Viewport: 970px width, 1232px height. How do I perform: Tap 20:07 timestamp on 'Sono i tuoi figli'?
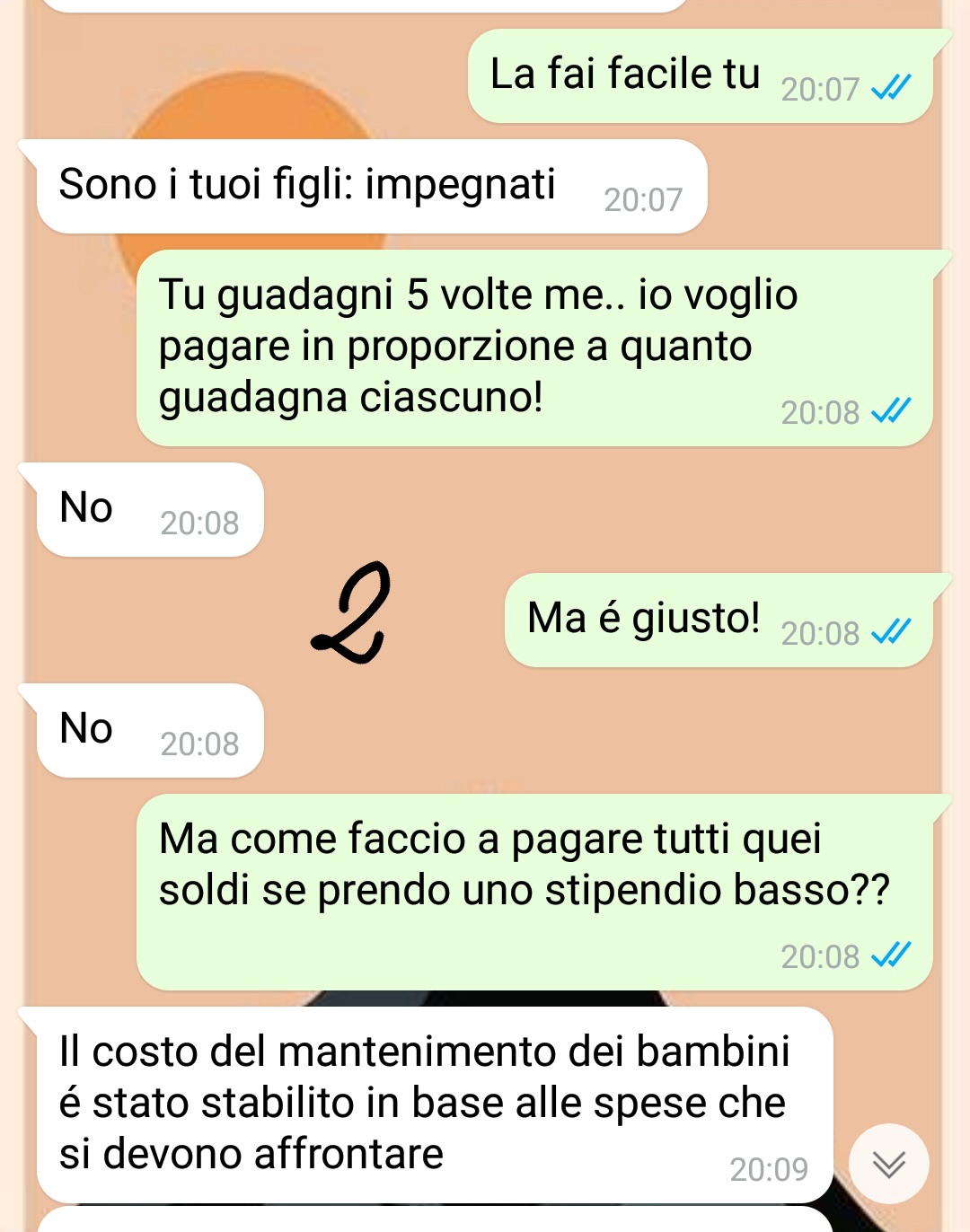click(643, 199)
